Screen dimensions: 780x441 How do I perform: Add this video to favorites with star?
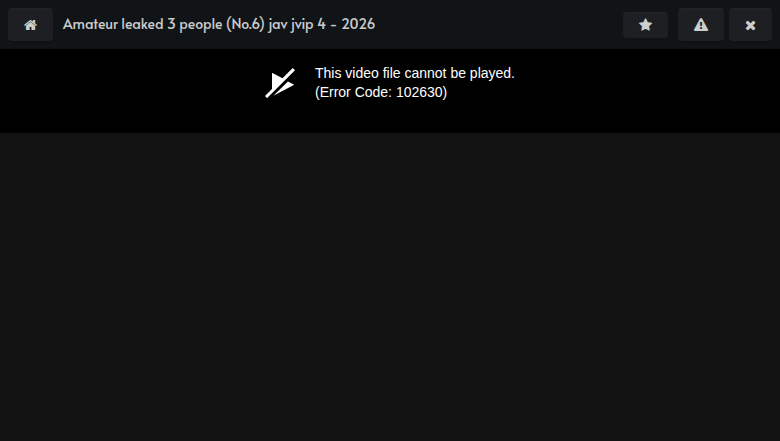coord(645,25)
